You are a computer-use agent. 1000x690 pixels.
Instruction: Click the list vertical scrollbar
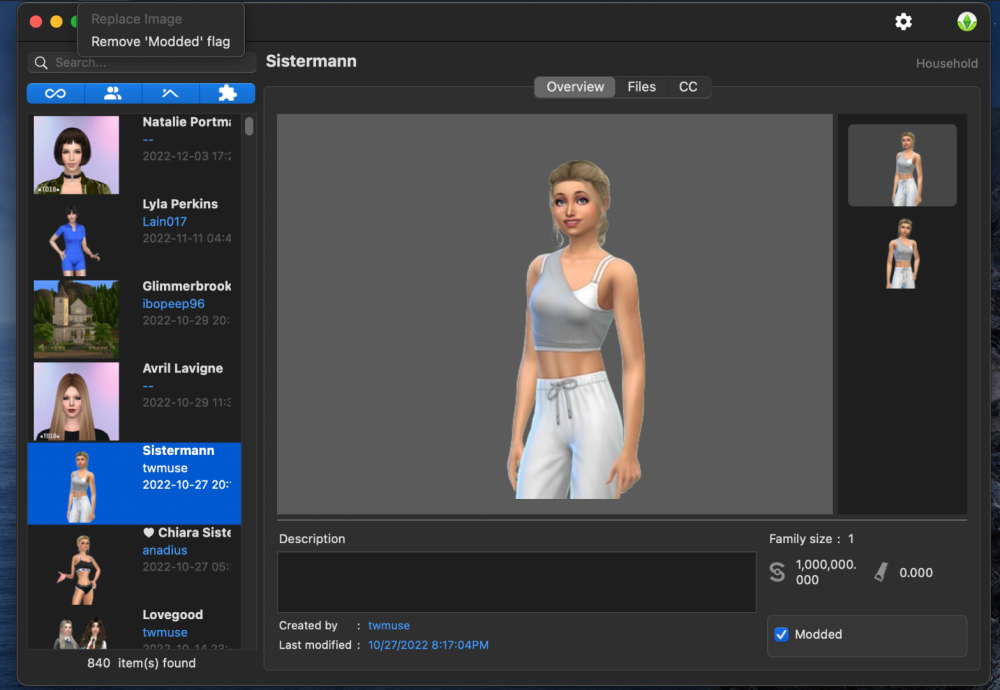249,126
